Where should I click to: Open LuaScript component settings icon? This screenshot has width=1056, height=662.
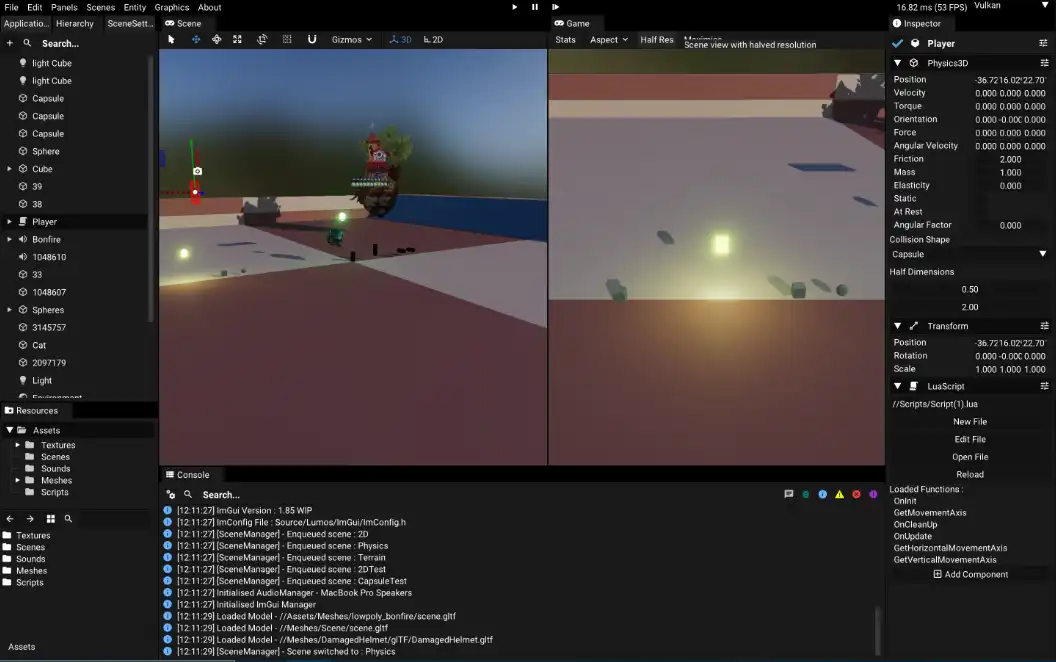[1044, 387]
